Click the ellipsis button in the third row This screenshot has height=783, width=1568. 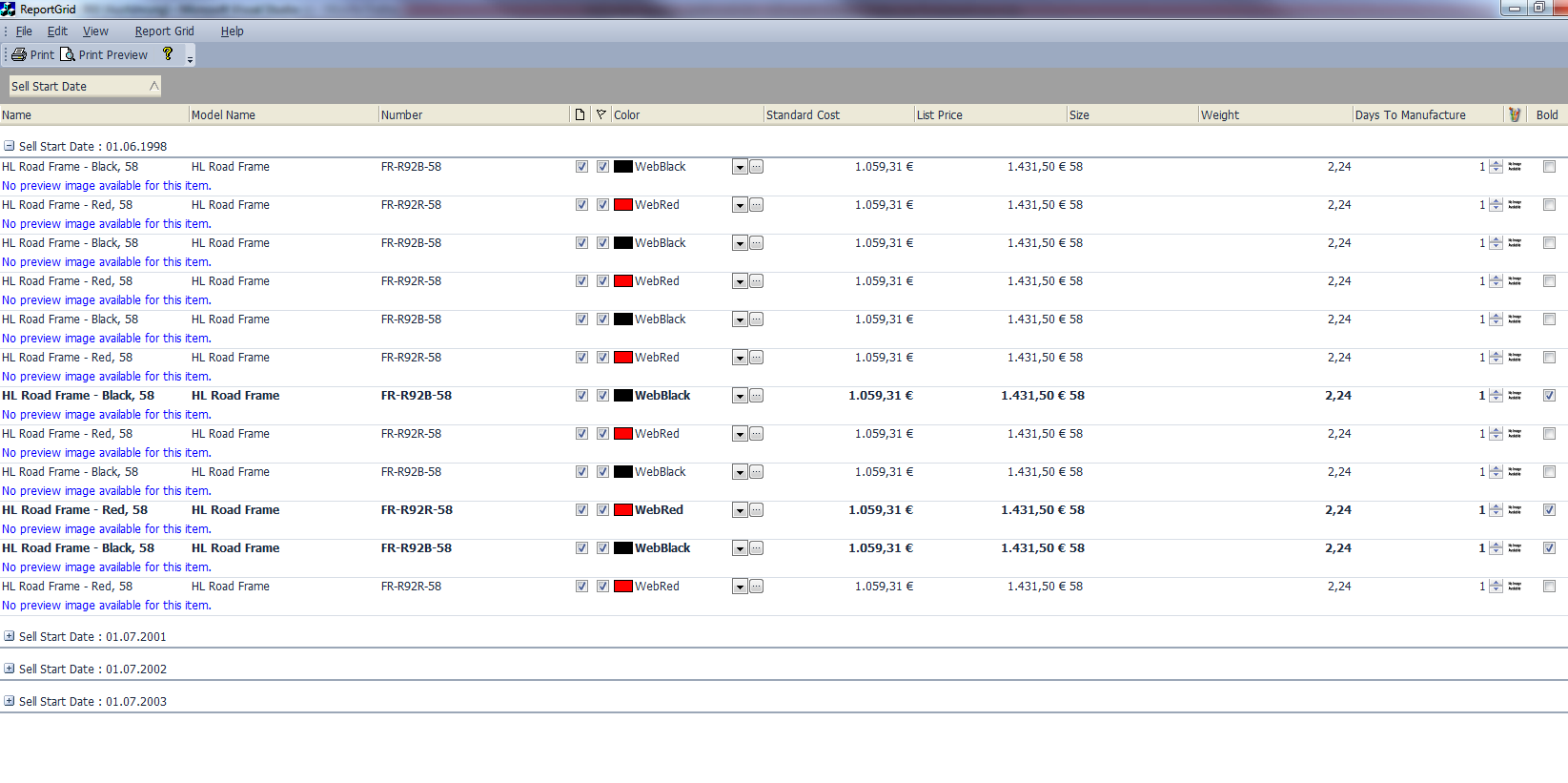pyautogui.click(x=756, y=243)
